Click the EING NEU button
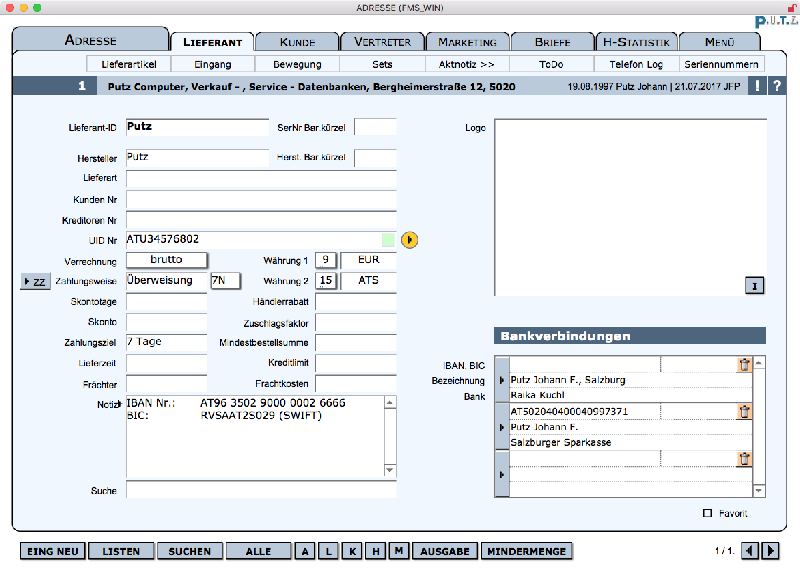 (53, 551)
